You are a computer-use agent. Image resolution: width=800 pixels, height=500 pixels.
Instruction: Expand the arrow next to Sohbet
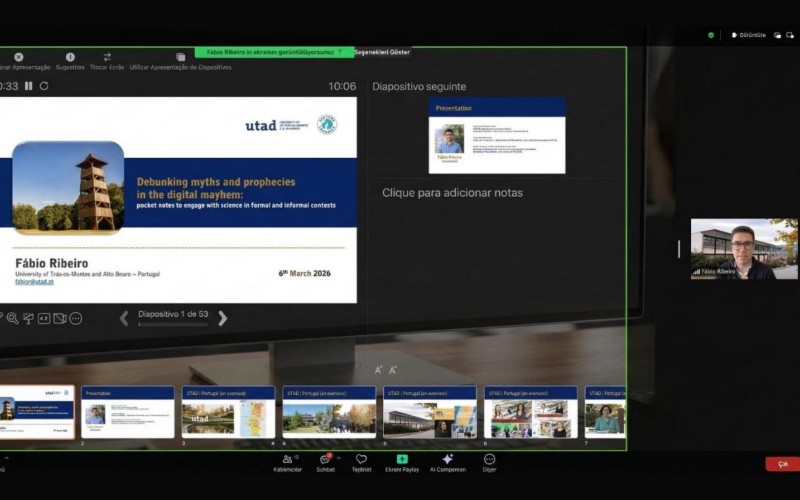[x=339, y=458]
